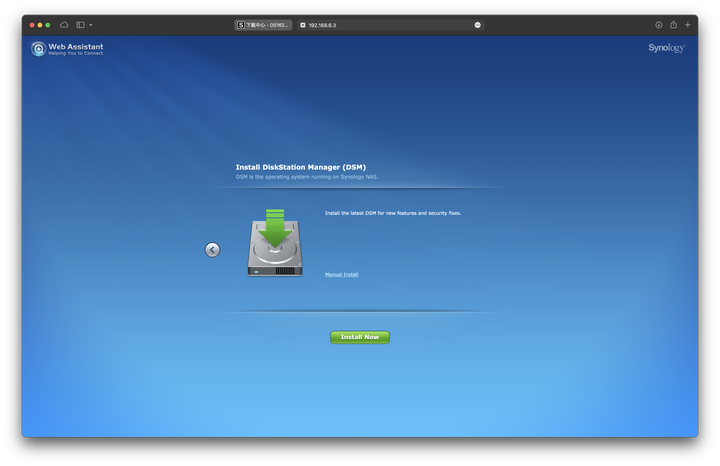Click the Install DiskStation Manager (DSM) heading
The image size is (720, 466).
301,167
